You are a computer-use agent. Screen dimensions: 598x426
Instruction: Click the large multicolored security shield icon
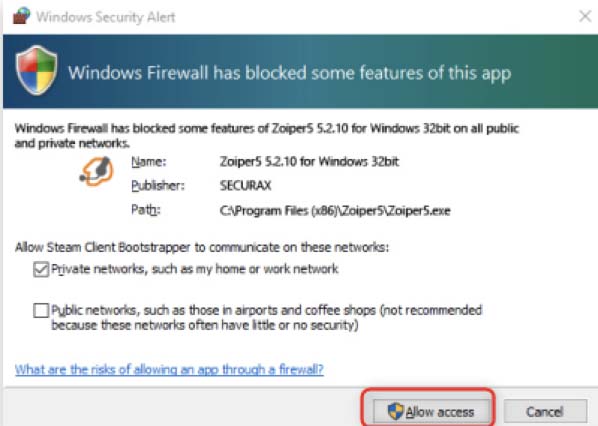(37, 70)
